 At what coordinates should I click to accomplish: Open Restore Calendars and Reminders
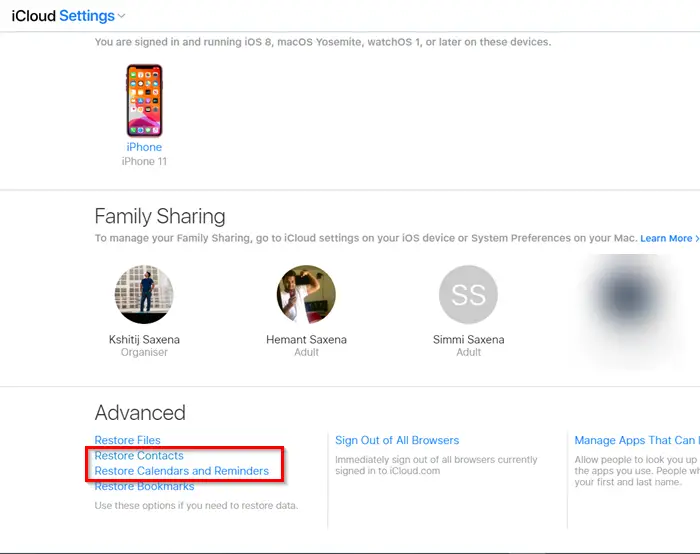(x=181, y=471)
